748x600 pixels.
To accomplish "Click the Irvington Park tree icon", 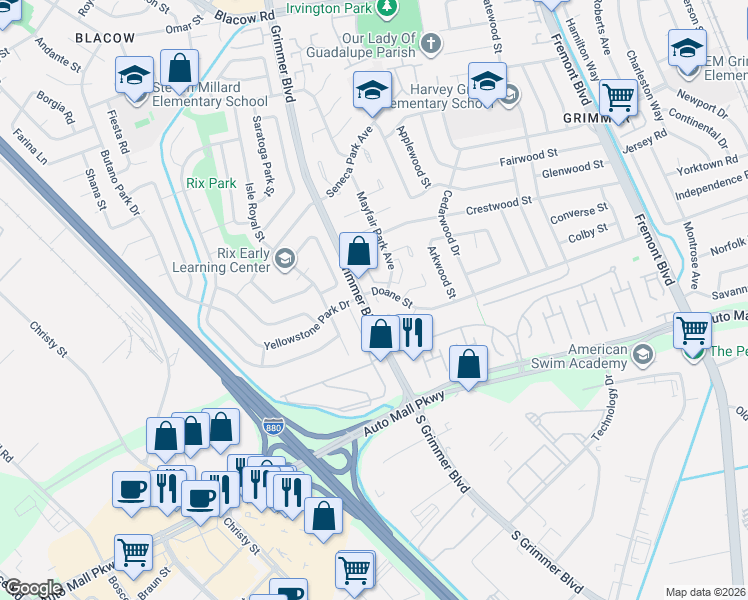I will pyautogui.click(x=384, y=7).
